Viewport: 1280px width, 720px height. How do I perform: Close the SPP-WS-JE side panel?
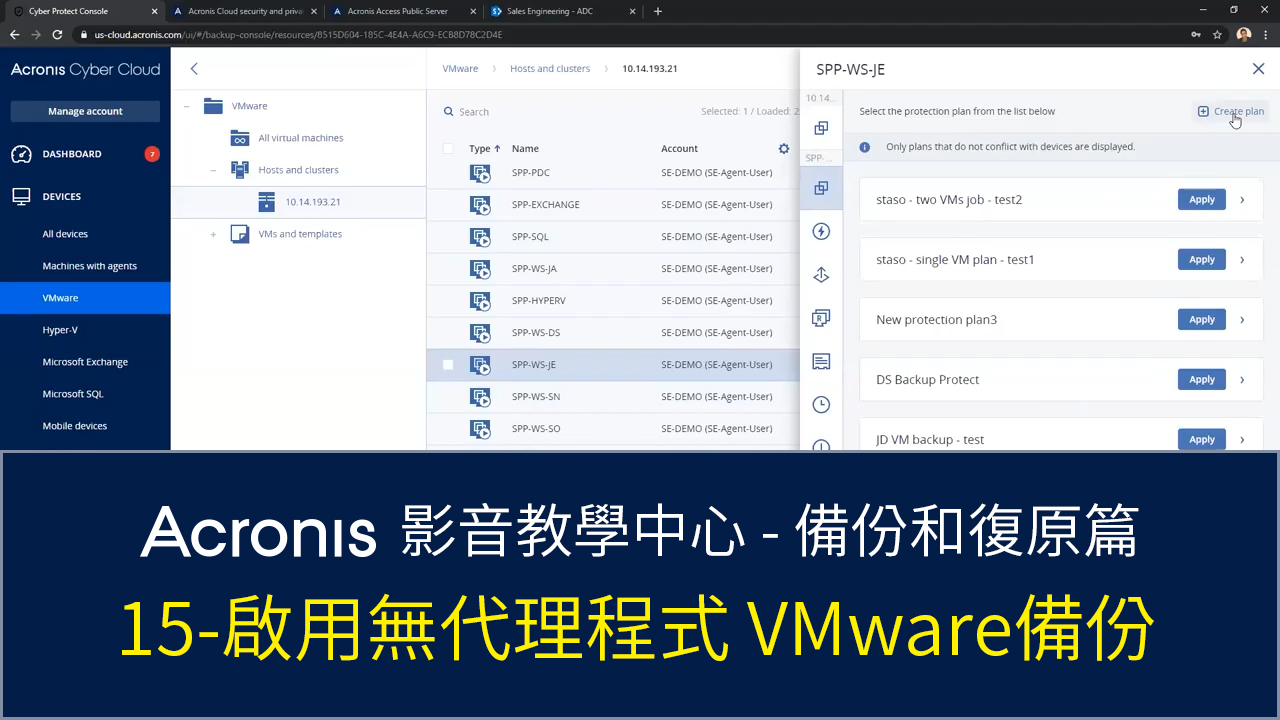coord(1258,69)
